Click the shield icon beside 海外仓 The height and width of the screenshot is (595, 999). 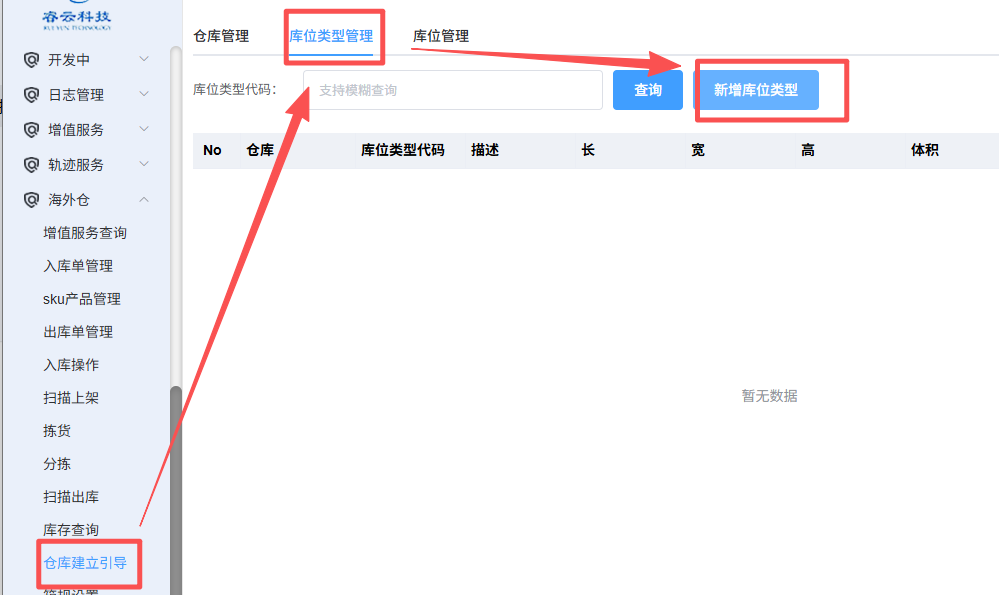tap(31, 200)
